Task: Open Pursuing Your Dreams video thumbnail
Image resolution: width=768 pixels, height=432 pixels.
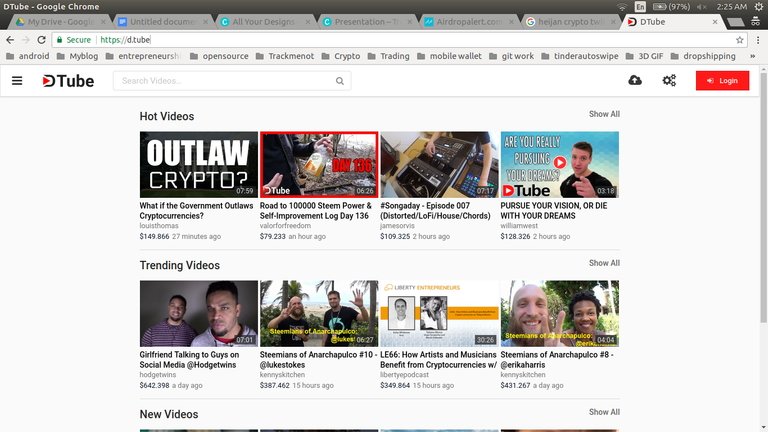Action: (x=559, y=165)
